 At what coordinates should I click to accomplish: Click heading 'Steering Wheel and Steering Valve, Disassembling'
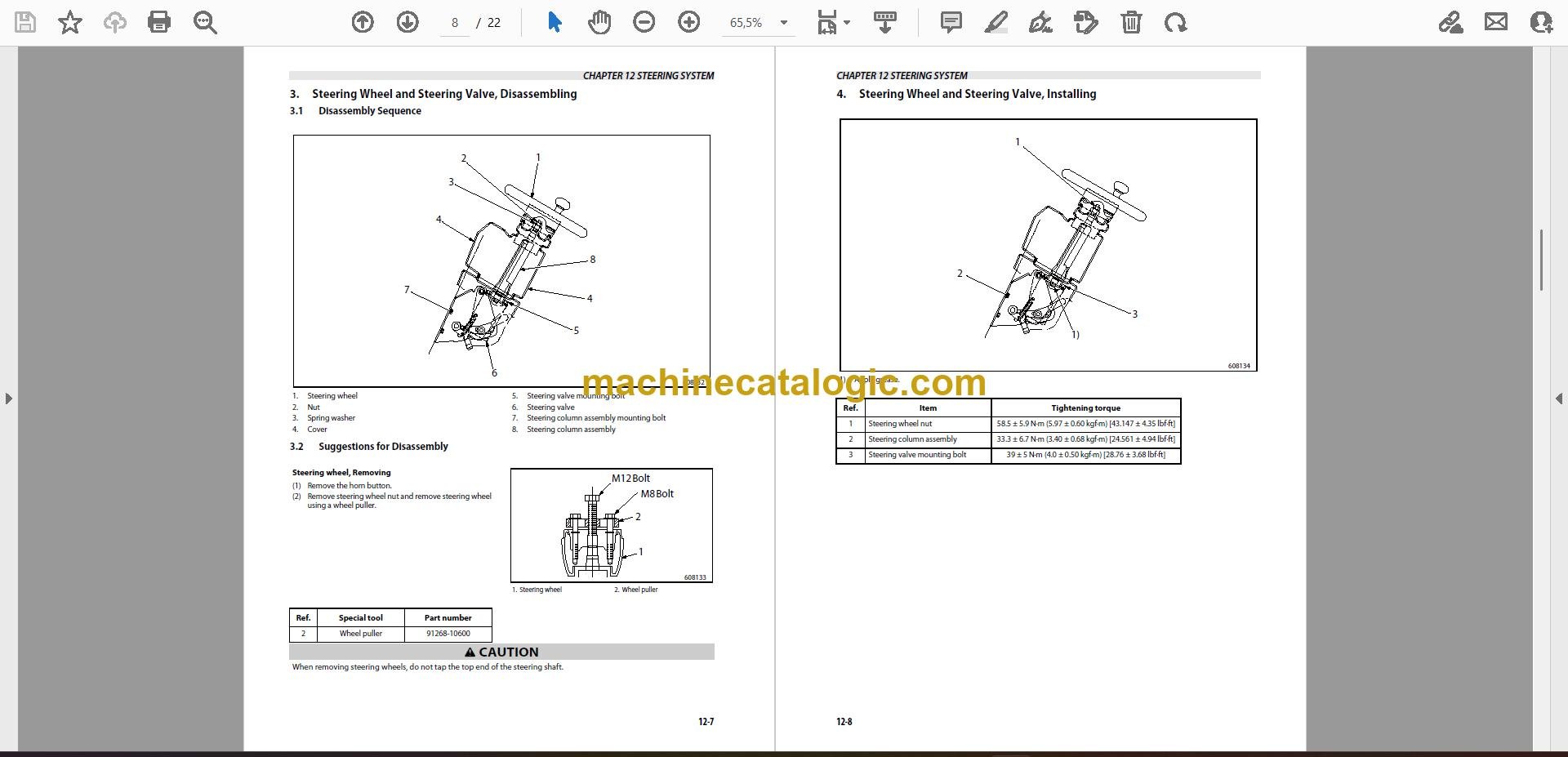pos(444,94)
